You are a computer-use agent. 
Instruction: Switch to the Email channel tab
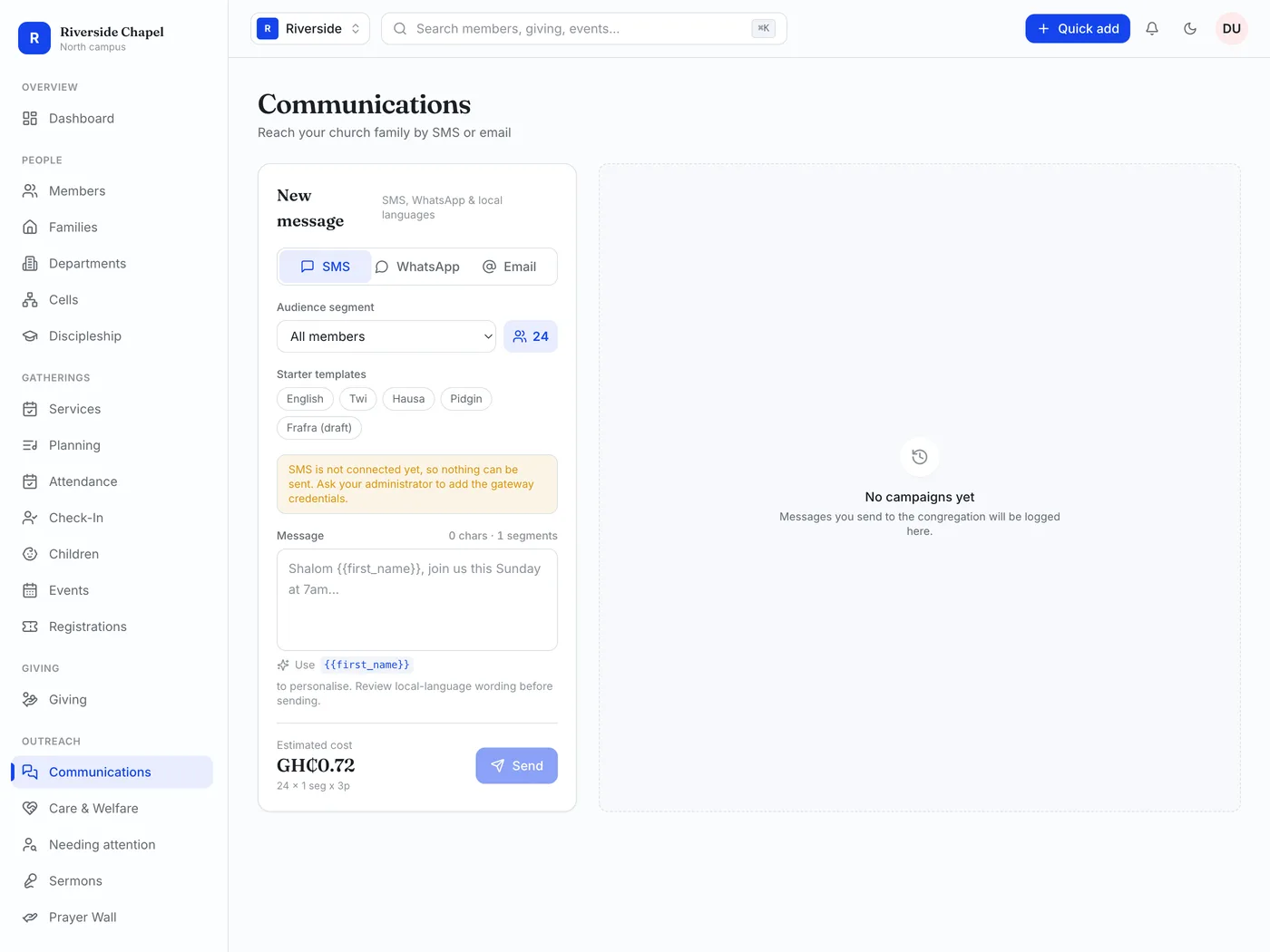click(x=509, y=267)
